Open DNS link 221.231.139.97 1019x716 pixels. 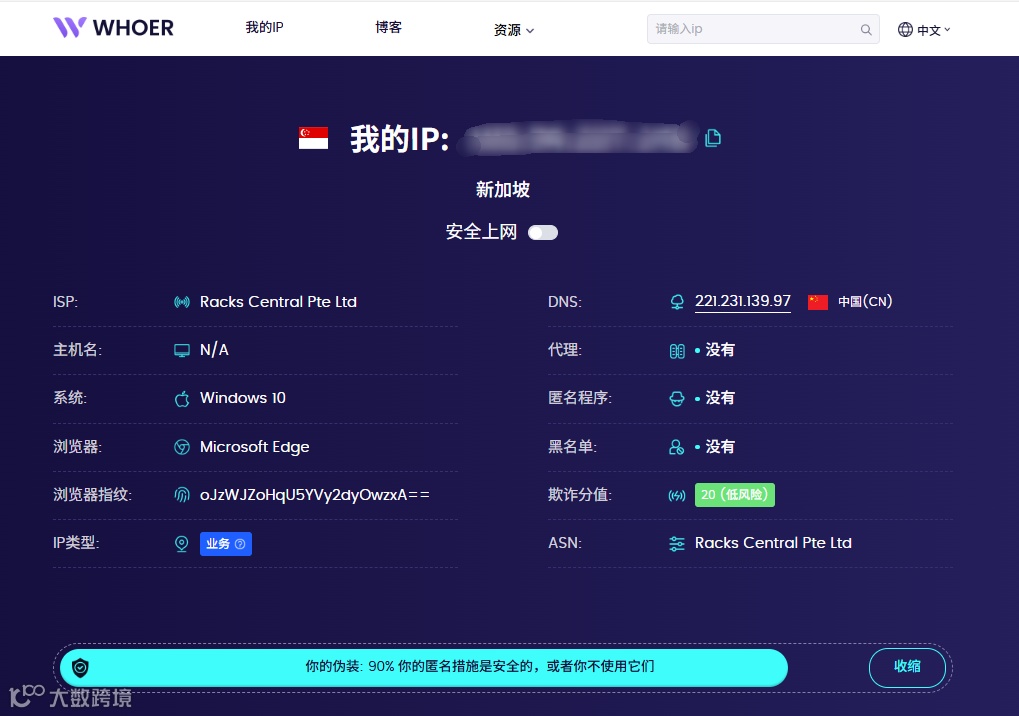pos(743,301)
